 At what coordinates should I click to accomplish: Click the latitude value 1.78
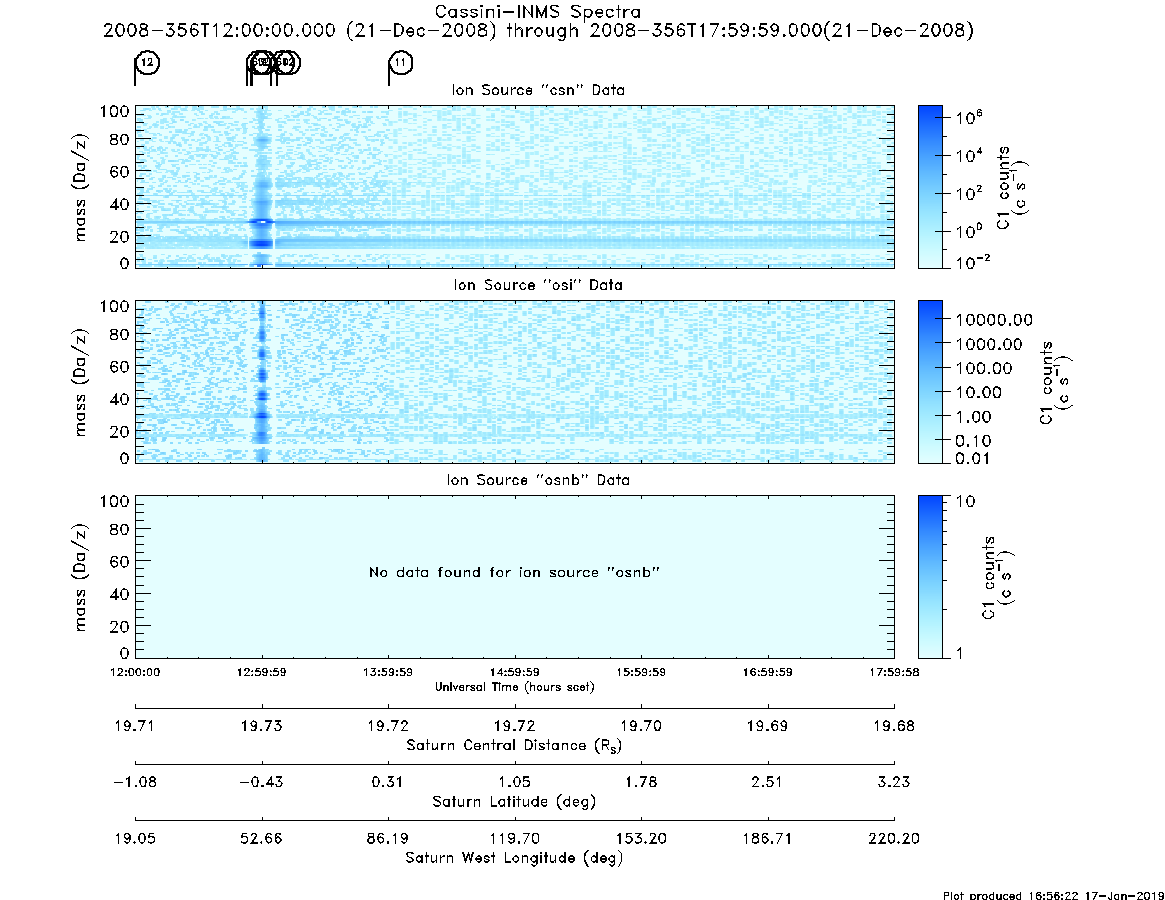click(641, 782)
